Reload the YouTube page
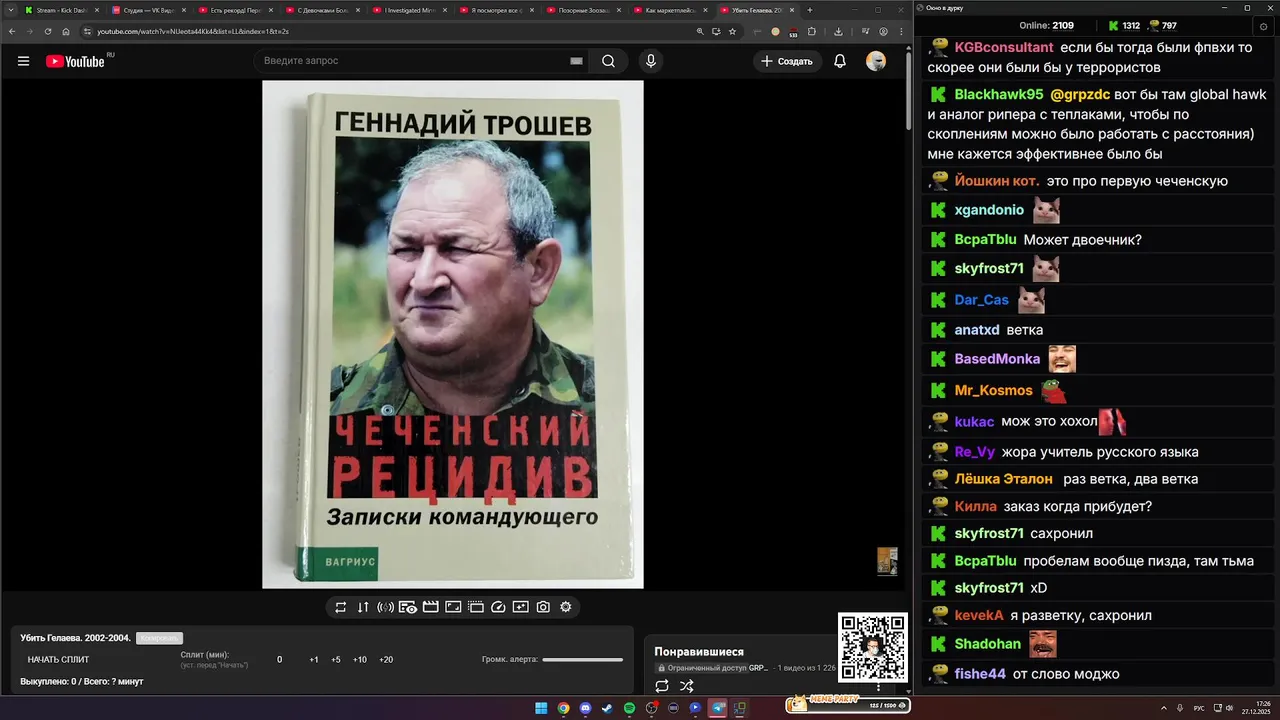 click(x=48, y=31)
